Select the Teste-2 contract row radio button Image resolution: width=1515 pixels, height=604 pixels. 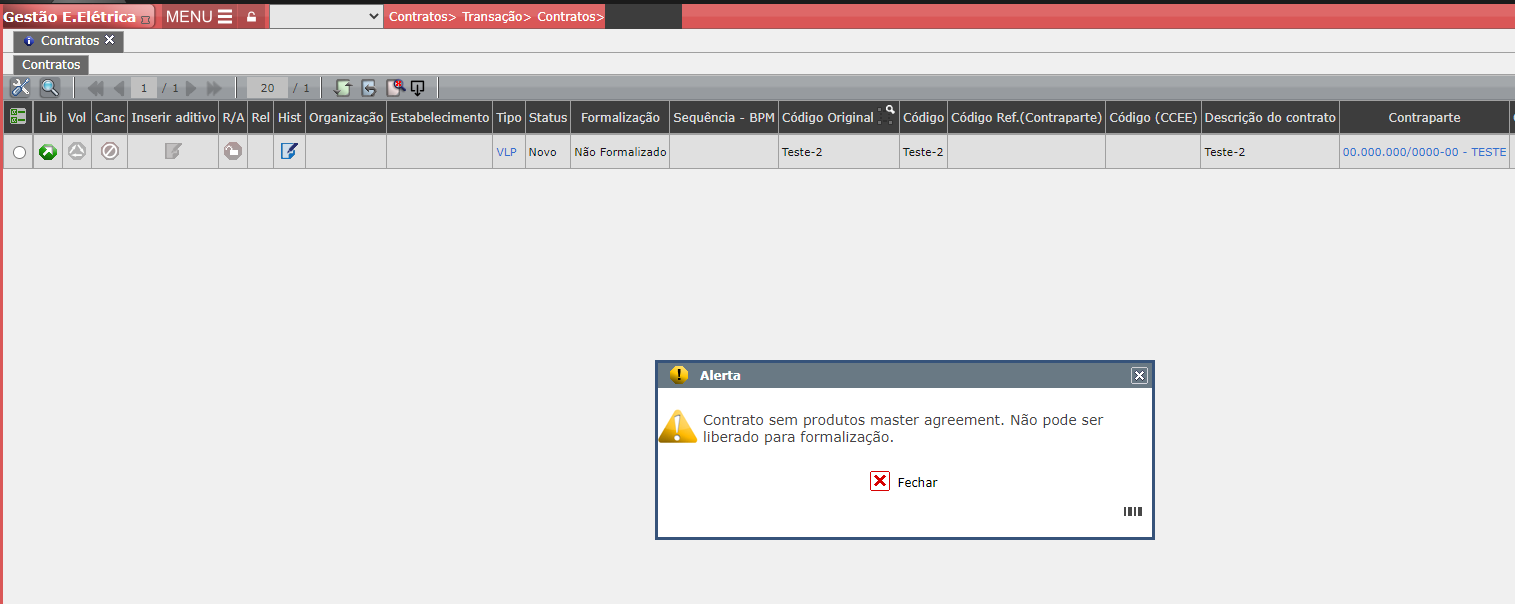click(x=19, y=153)
